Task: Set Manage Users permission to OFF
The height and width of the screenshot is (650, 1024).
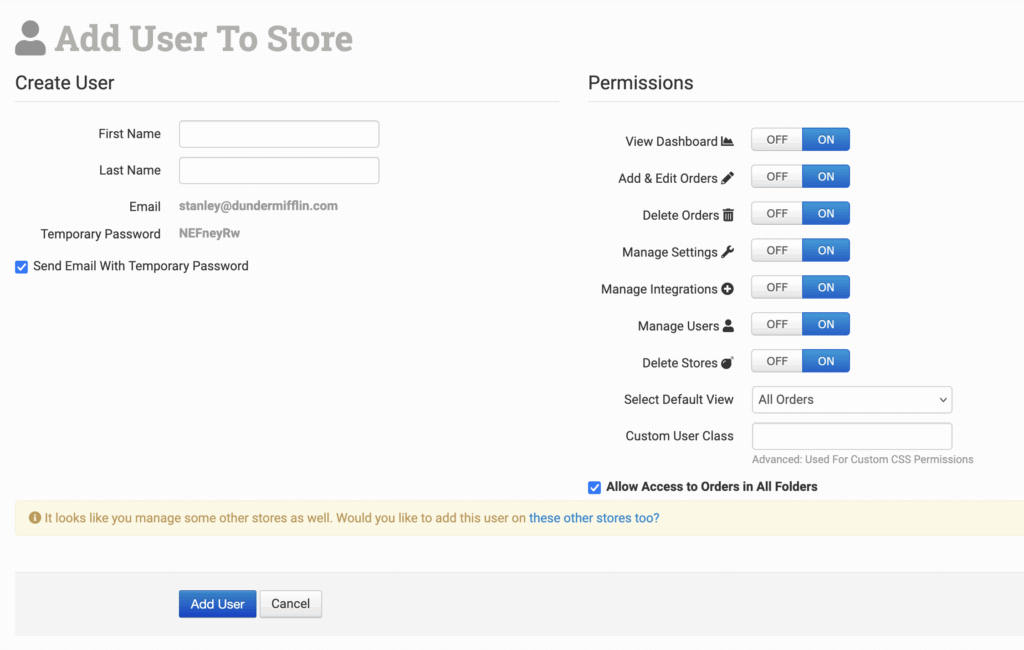Action: [x=777, y=324]
